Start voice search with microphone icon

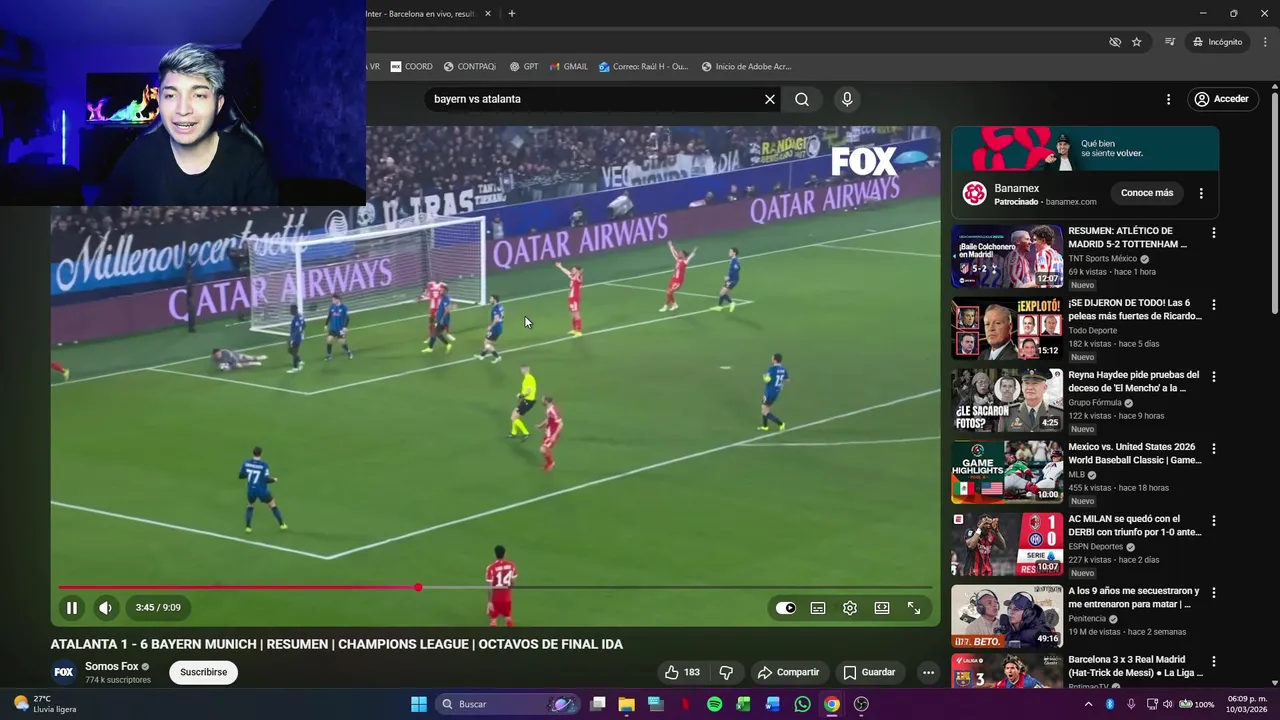coord(847,99)
